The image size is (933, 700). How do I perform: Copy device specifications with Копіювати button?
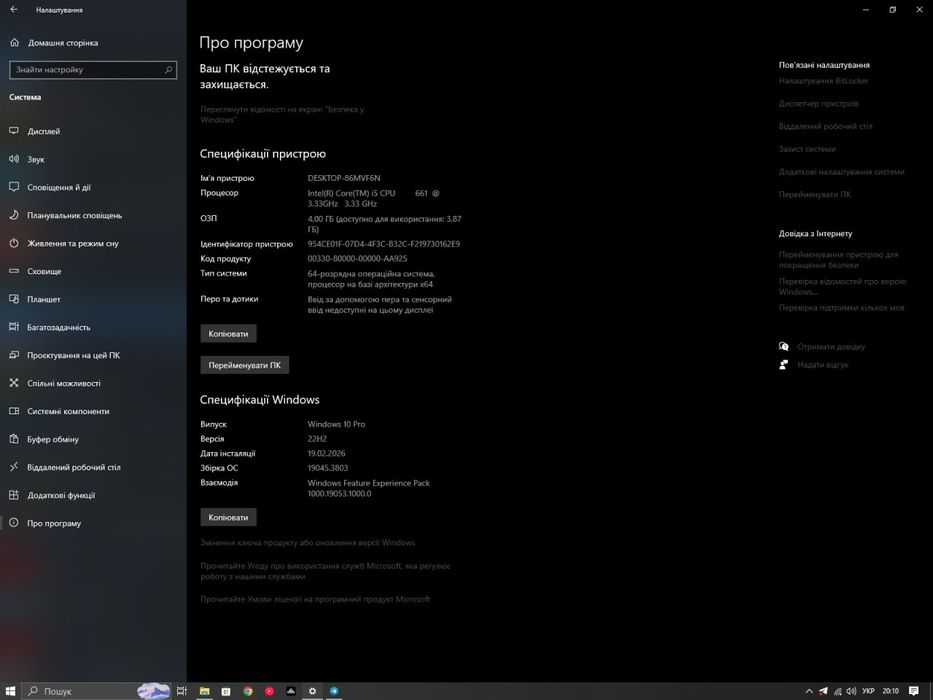228,333
